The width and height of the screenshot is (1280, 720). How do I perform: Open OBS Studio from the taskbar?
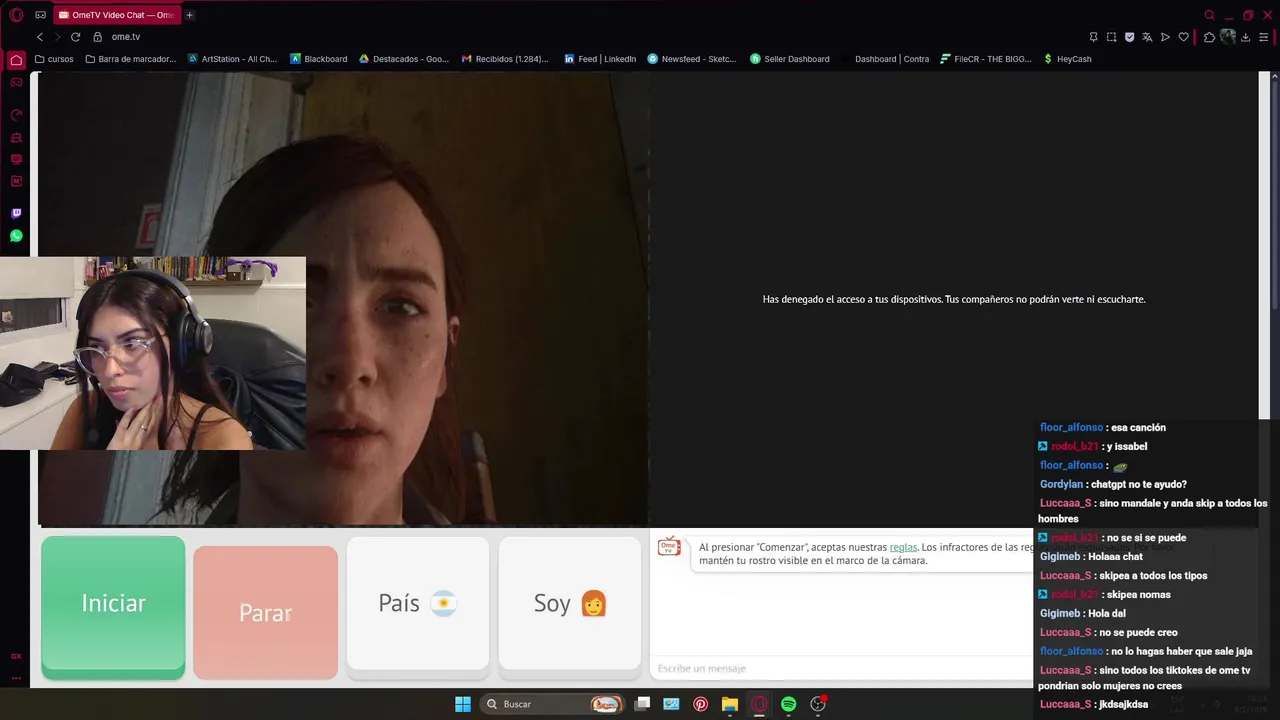click(818, 704)
